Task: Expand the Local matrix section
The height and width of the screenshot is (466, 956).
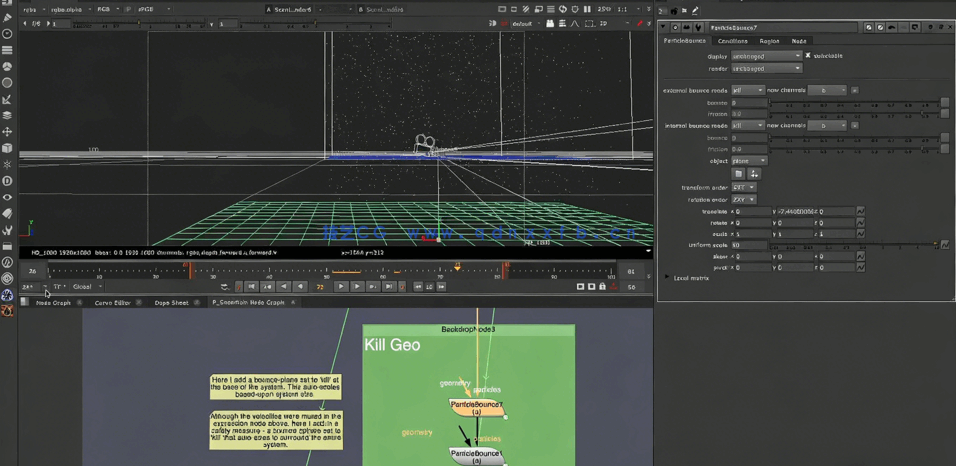Action: coord(668,278)
